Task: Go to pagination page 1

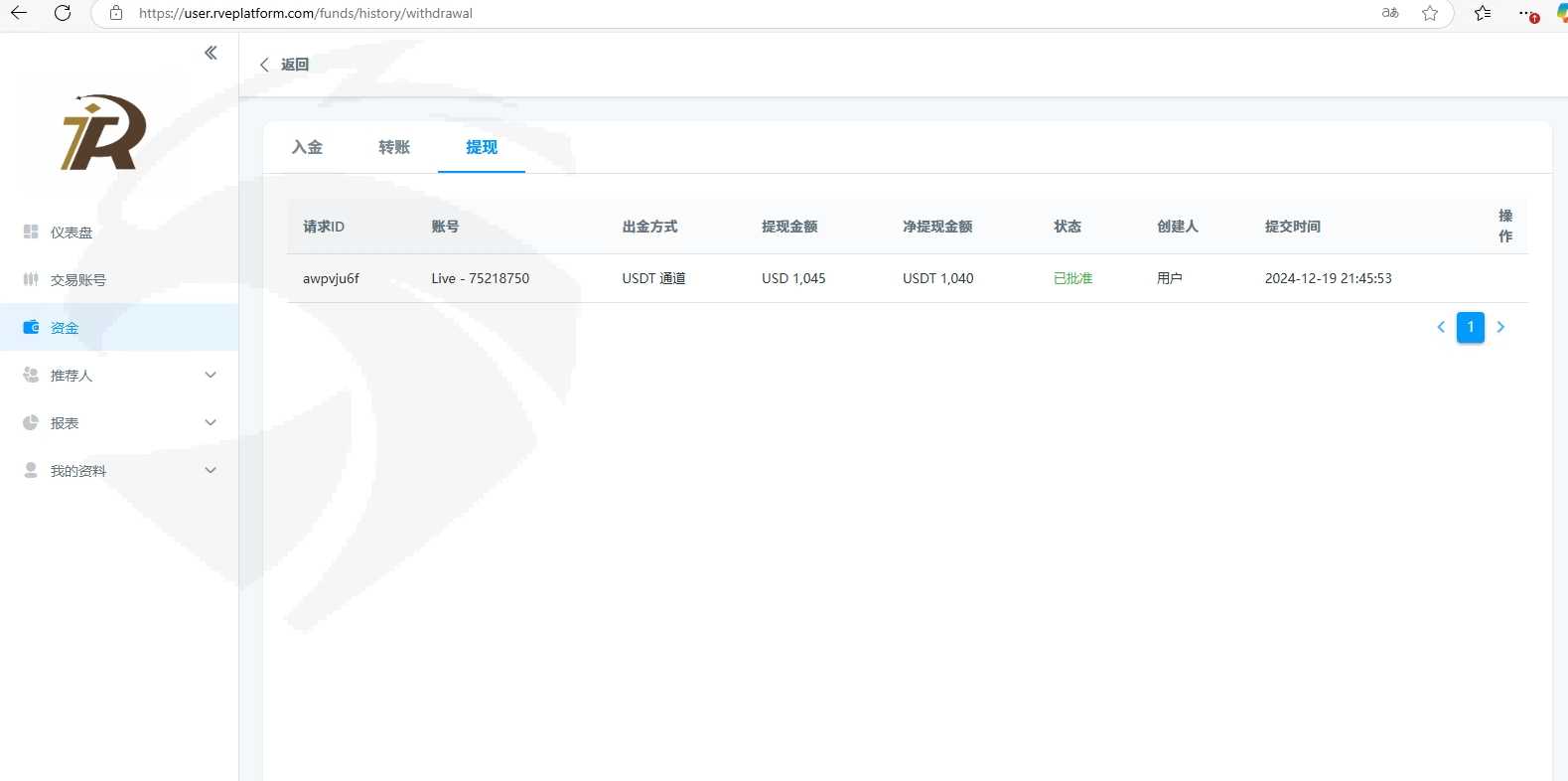Action: point(1471,327)
